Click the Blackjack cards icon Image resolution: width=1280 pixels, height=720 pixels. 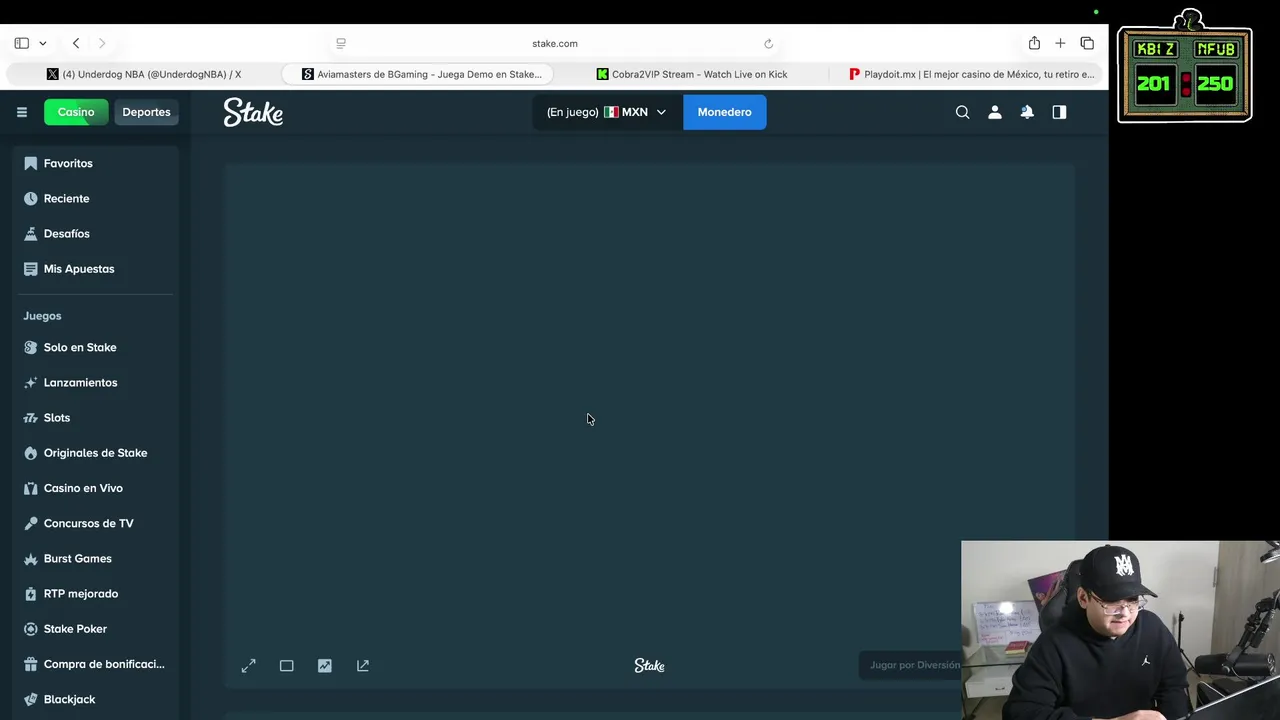click(x=30, y=699)
